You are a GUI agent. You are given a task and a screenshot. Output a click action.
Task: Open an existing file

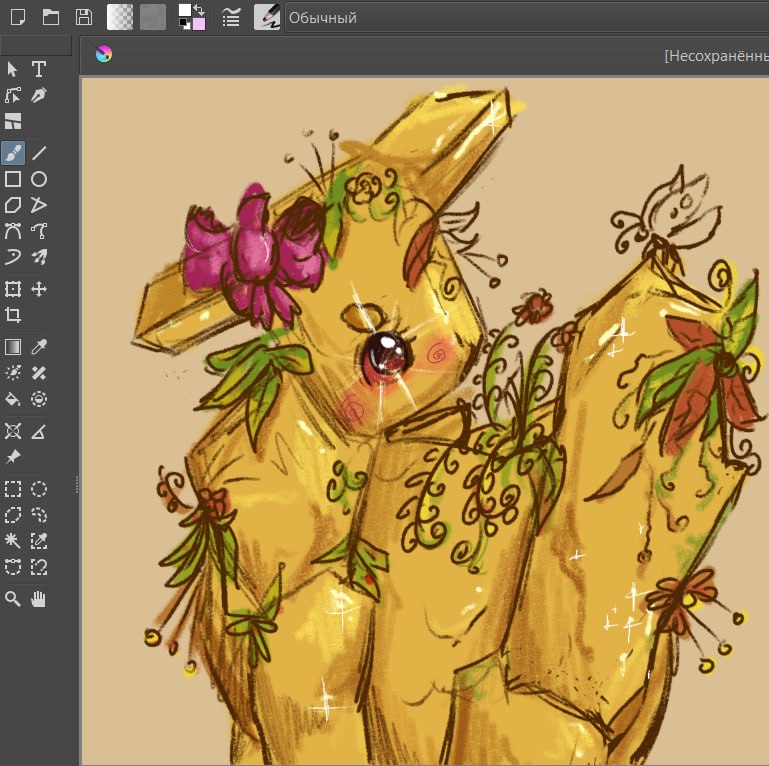[51, 17]
